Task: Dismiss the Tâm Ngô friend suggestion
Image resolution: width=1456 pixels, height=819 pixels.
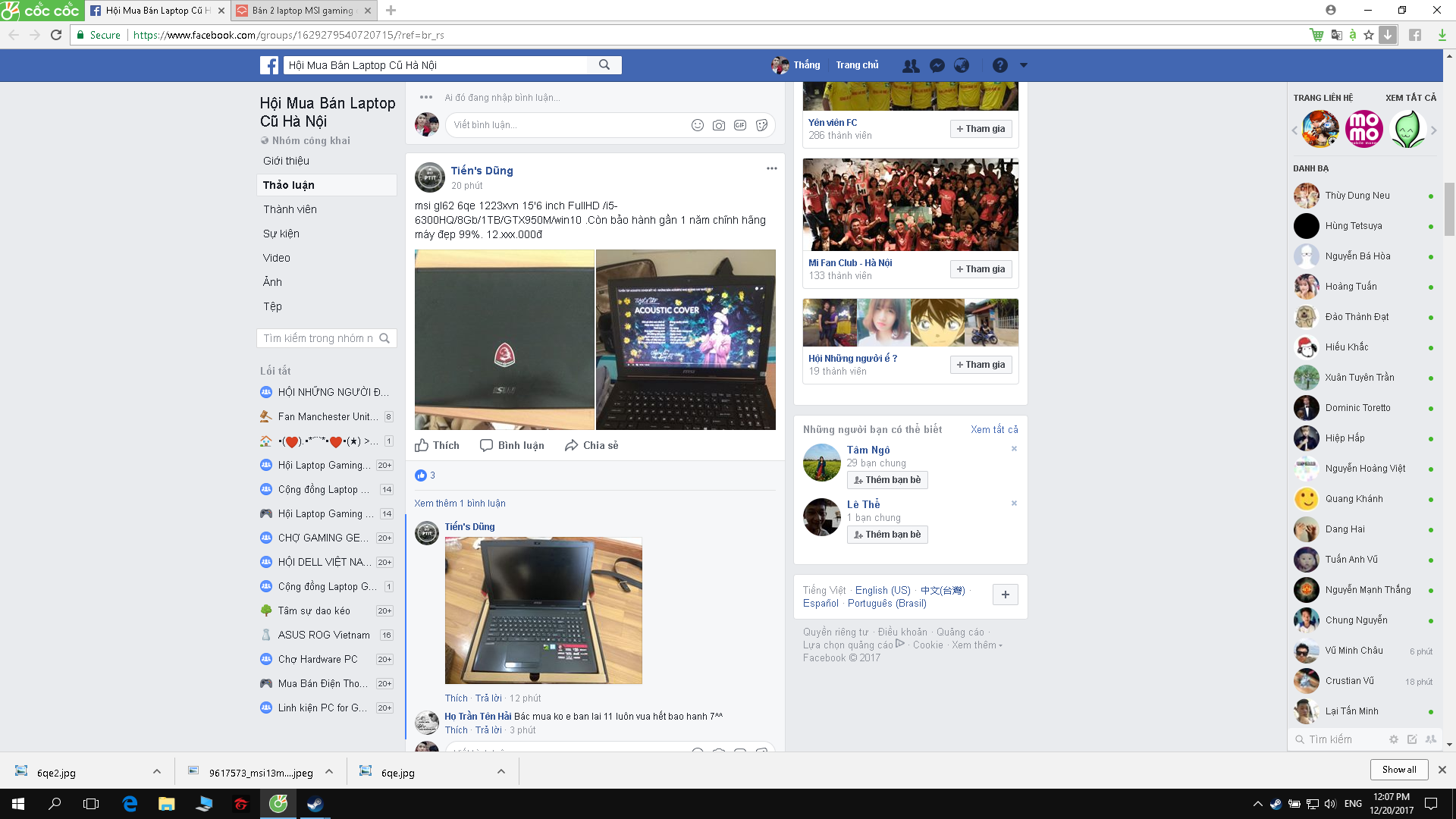Action: pos(1014,449)
